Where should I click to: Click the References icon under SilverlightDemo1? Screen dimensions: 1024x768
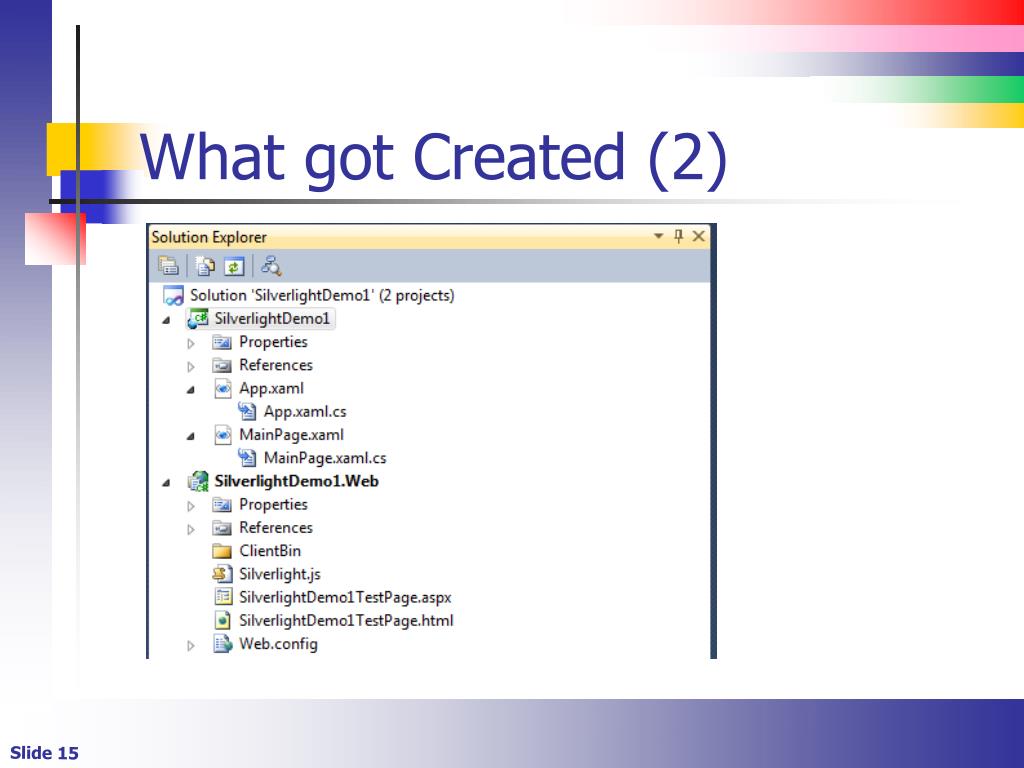click(222, 366)
